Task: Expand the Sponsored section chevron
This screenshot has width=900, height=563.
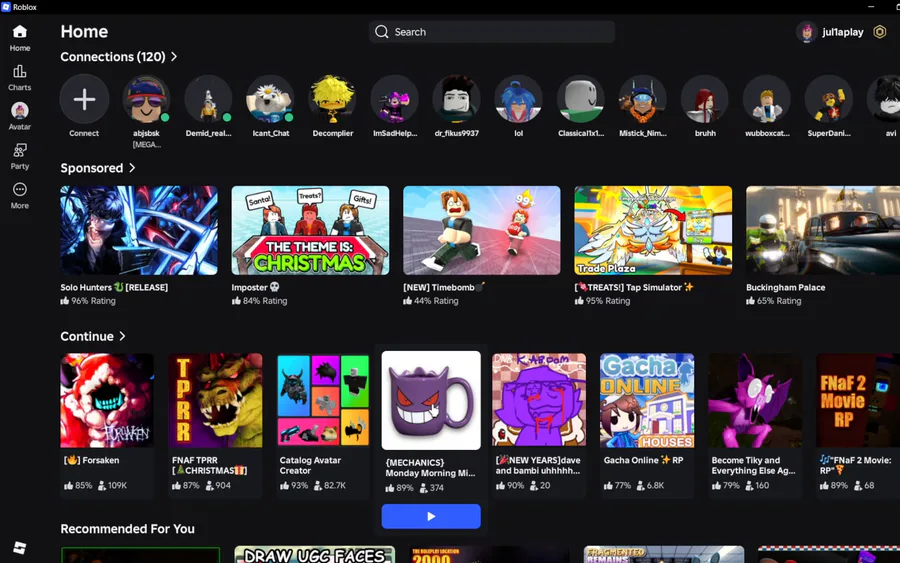Action: tap(132, 168)
